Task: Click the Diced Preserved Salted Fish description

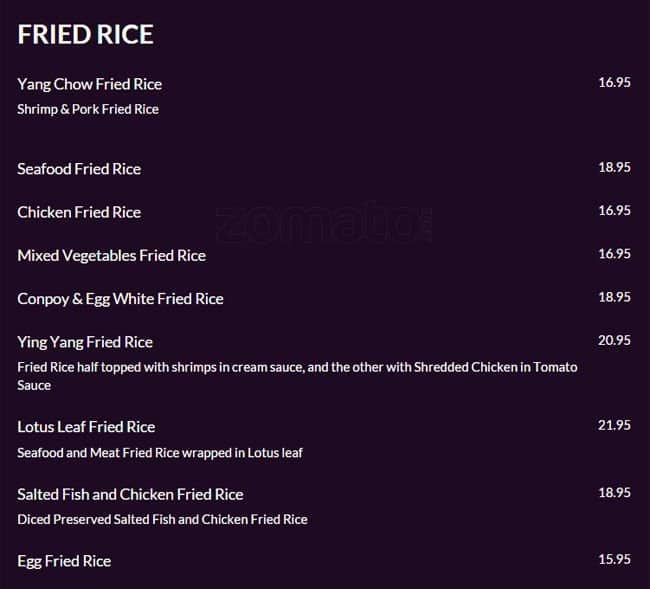Action: pos(162,519)
